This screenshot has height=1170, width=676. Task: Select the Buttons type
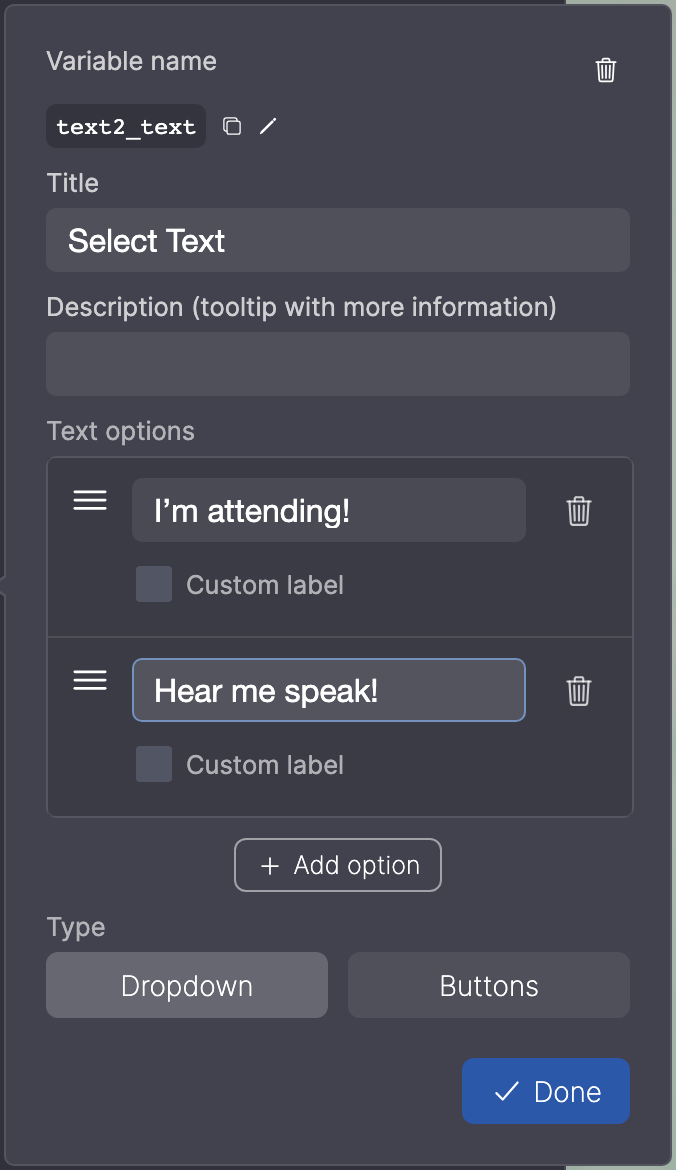click(489, 985)
